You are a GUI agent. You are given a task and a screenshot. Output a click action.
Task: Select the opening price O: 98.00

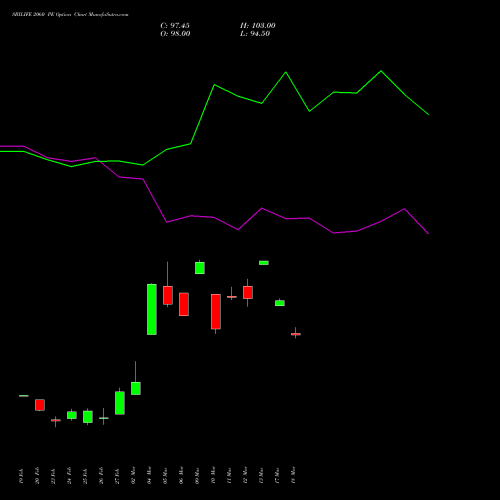coord(175,34)
